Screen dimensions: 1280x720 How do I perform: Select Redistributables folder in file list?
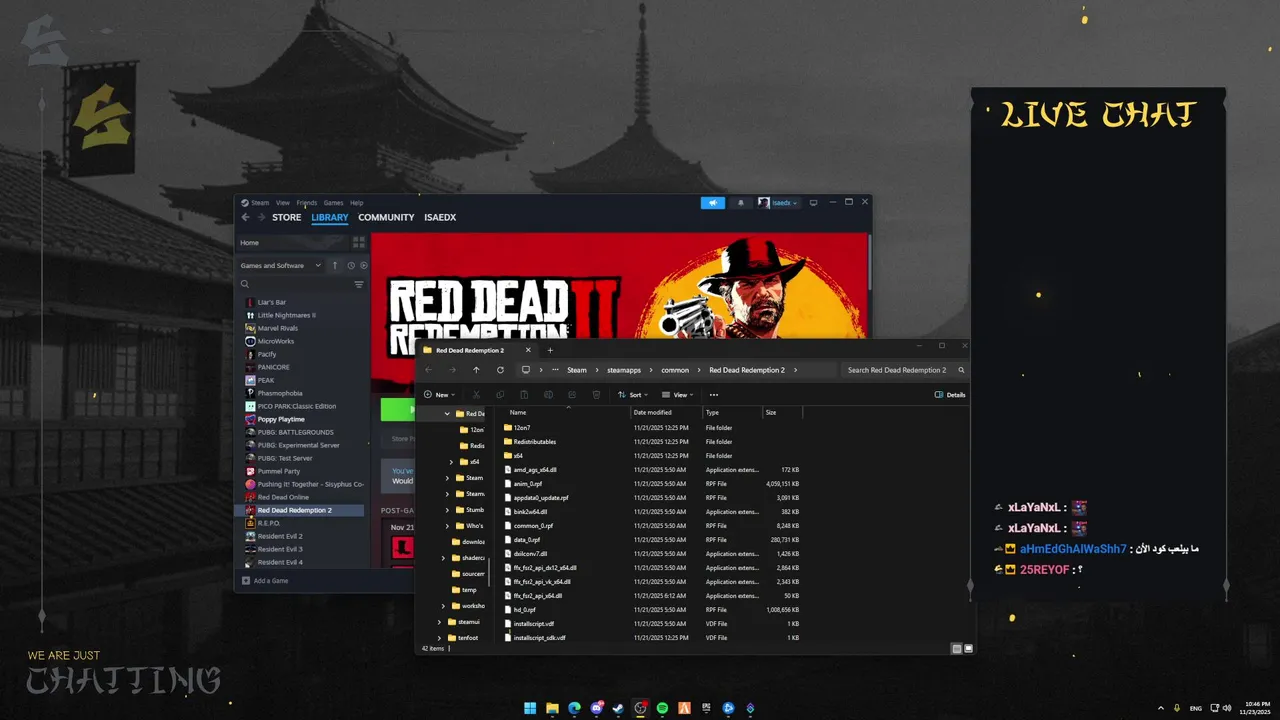tap(535, 441)
